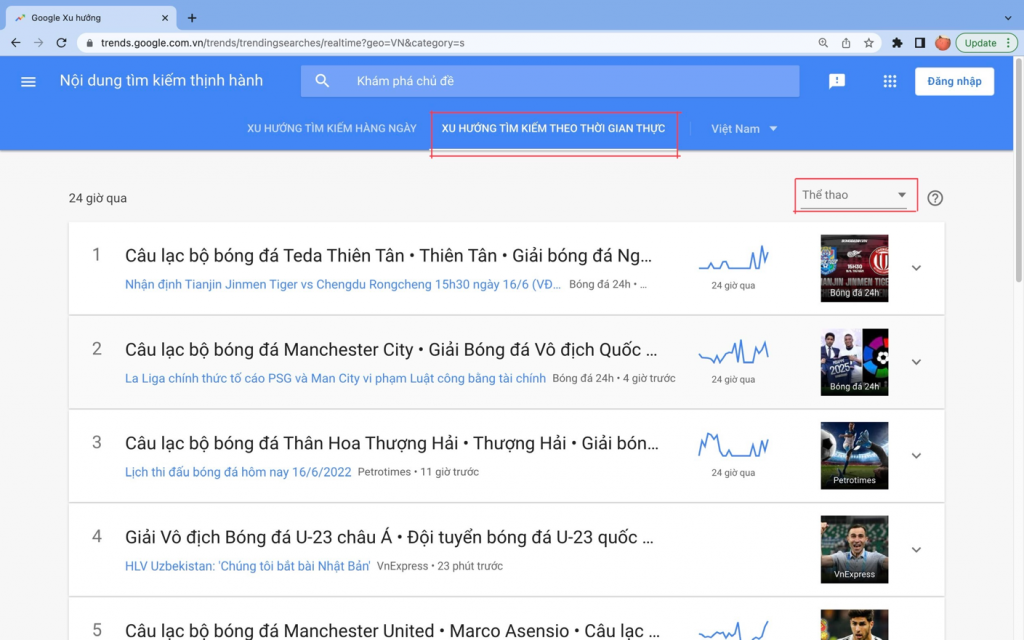The height and width of the screenshot is (640, 1024).
Task: Close the Google Xu hướng tab
Action: coord(165,18)
